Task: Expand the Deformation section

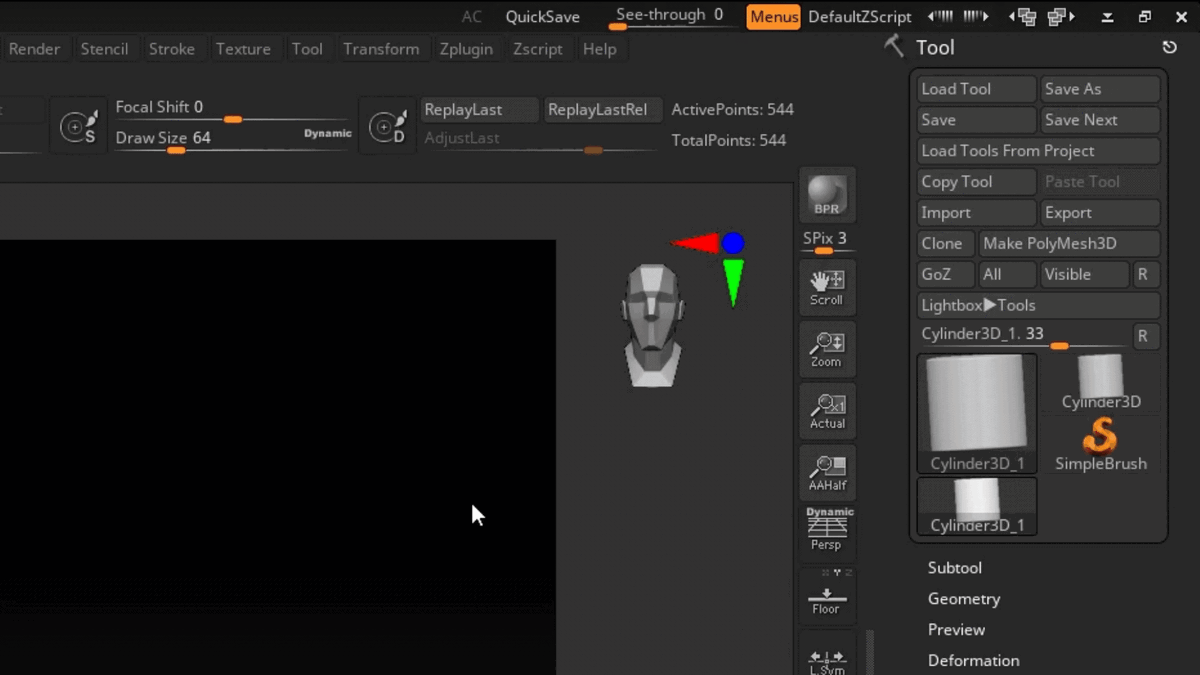Action: pos(974,661)
